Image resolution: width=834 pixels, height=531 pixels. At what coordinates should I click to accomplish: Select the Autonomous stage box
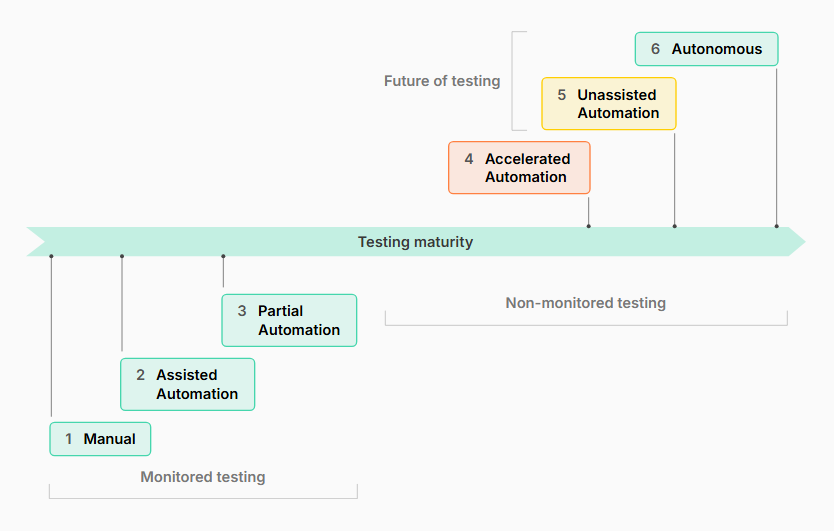[x=706, y=49]
